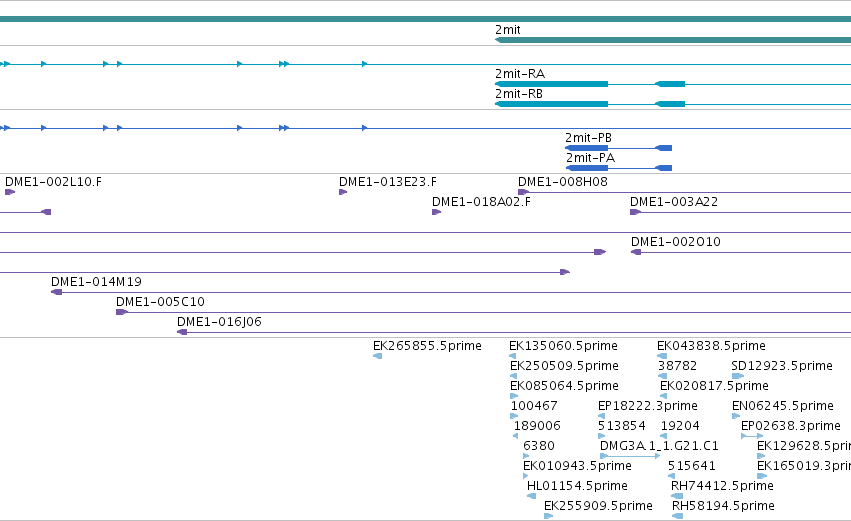Select the arrow glyph under HL01154.5prime
This screenshot has width=851, height=521.
(x=531, y=497)
